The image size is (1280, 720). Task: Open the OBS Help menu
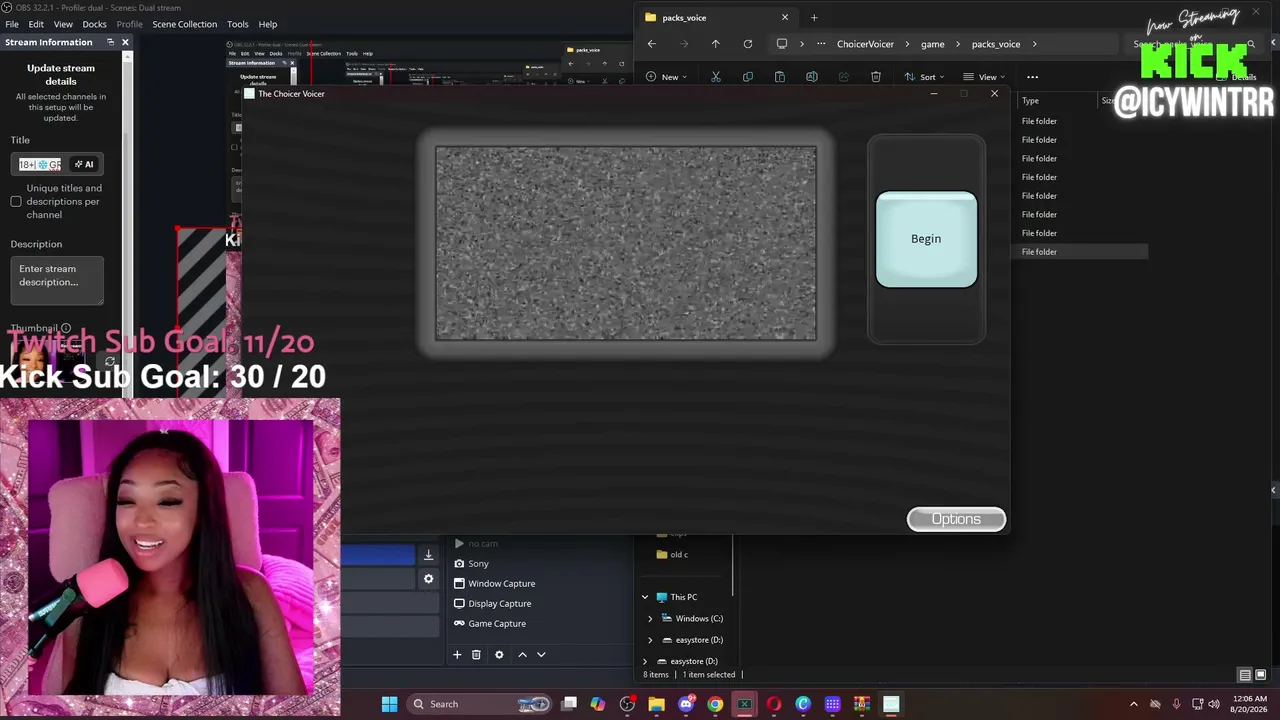(x=268, y=24)
